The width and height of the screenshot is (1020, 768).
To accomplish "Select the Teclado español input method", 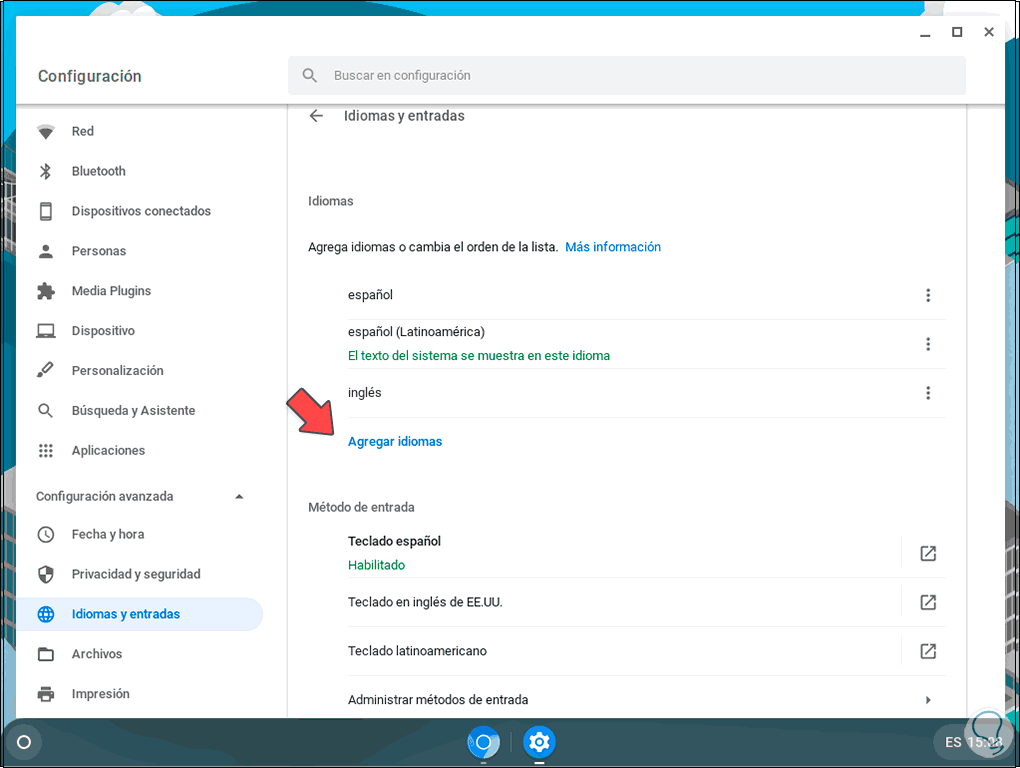I will pos(623,553).
